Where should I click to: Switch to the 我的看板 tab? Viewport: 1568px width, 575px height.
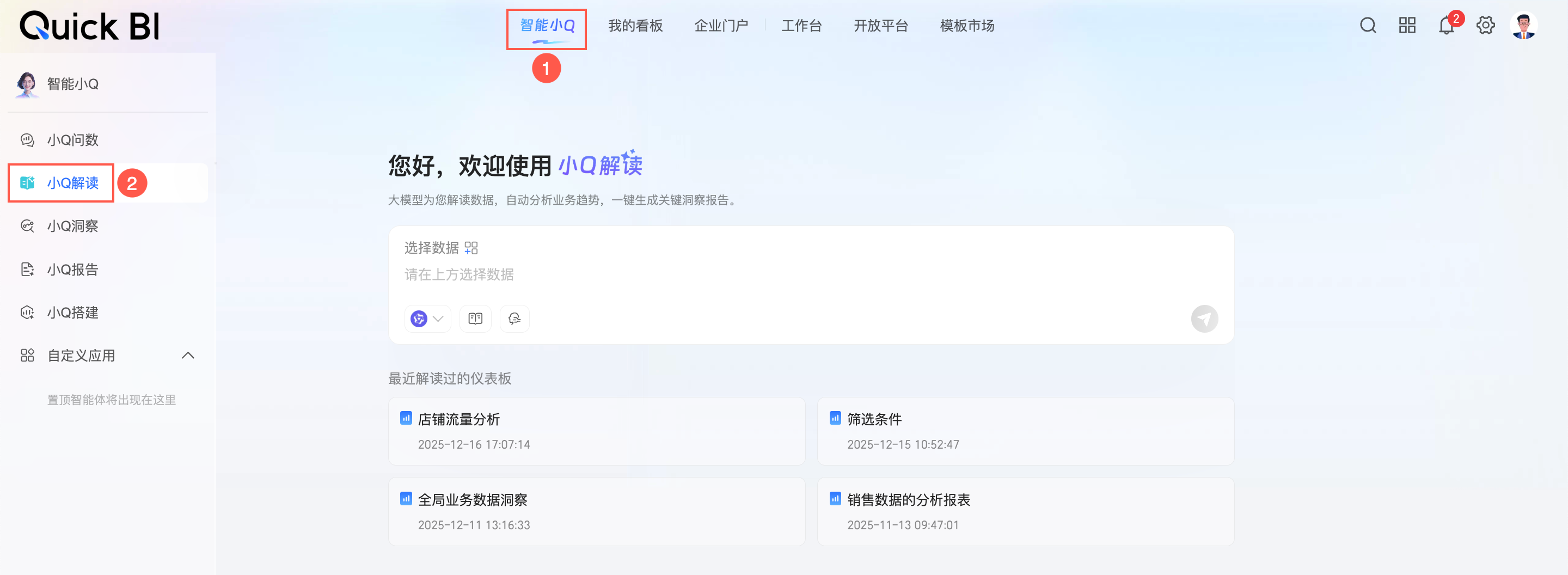pyautogui.click(x=635, y=26)
